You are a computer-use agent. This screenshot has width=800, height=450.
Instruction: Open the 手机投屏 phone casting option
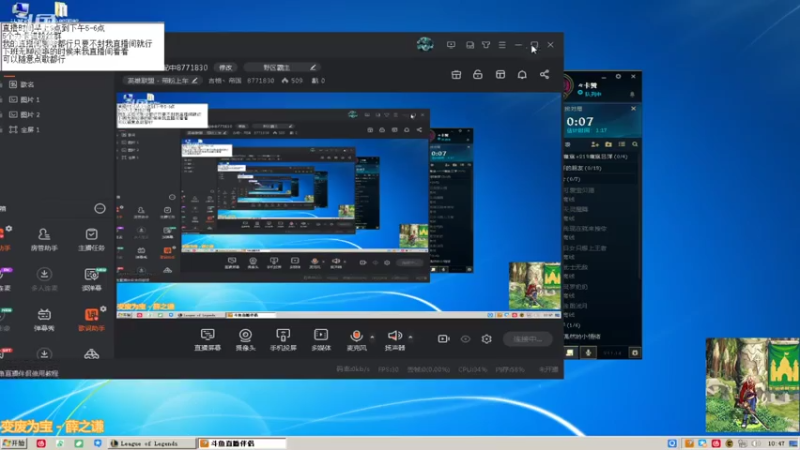tap(283, 340)
